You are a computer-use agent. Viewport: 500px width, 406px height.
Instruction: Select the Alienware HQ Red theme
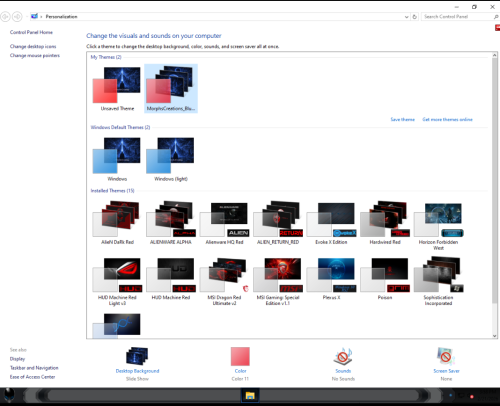coord(224,223)
